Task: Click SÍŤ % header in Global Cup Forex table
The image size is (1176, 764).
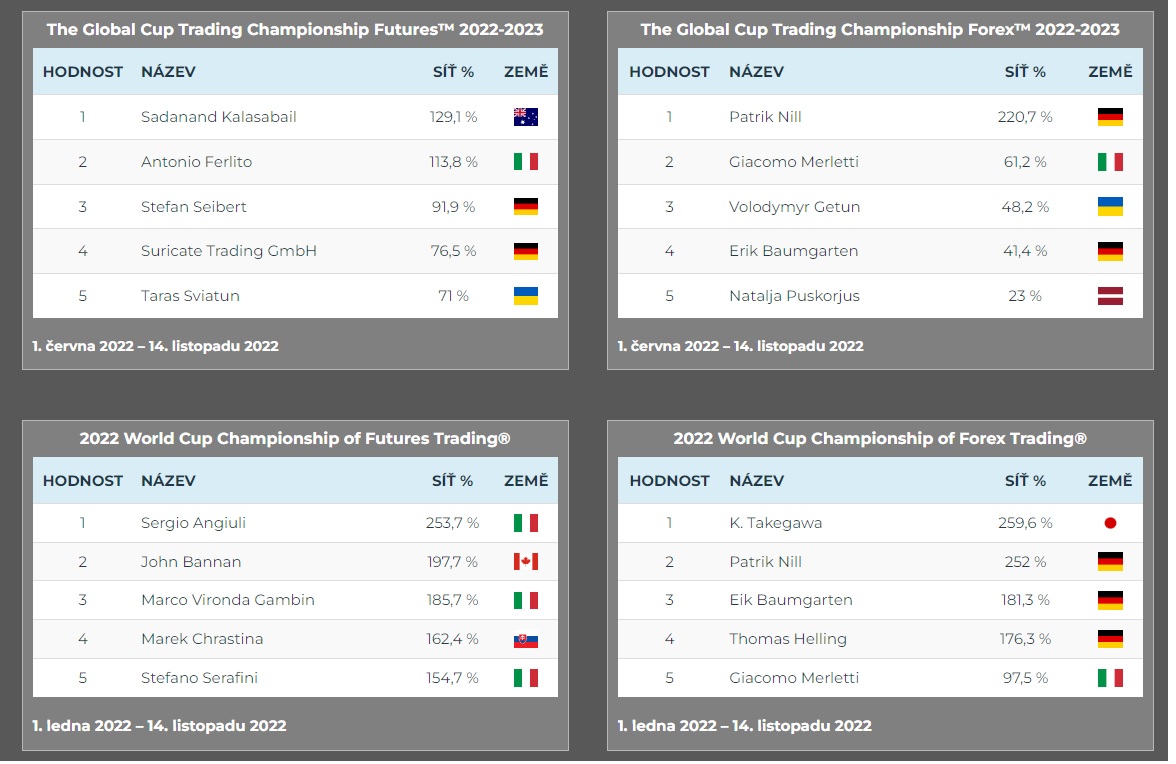Action: coord(1024,71)
